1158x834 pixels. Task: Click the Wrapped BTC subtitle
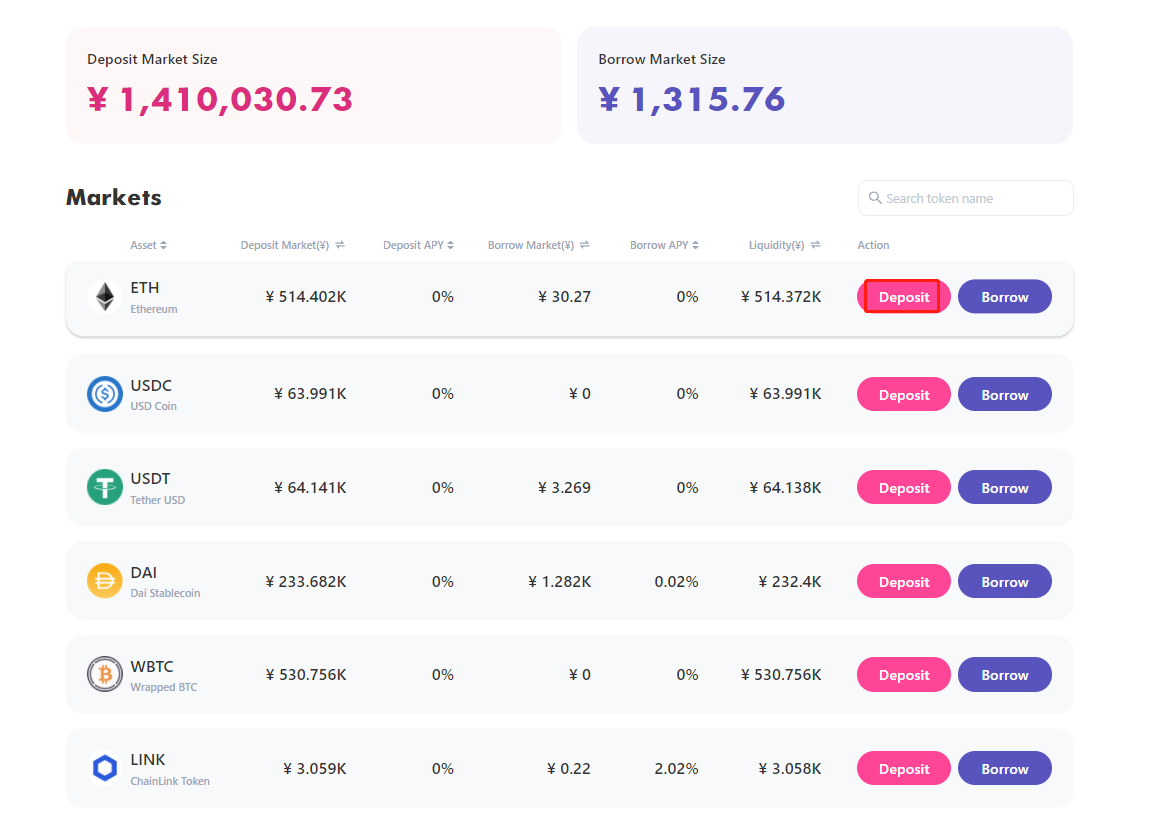click(x=163, y=687)
